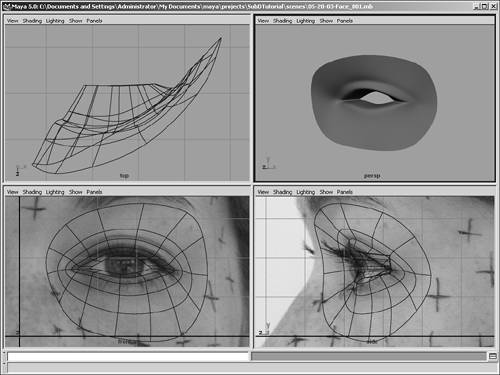Viewport: 500px width, 375px height.
Task: Open the Panels menu in the front view panel
Action: [x=94, y=192]
